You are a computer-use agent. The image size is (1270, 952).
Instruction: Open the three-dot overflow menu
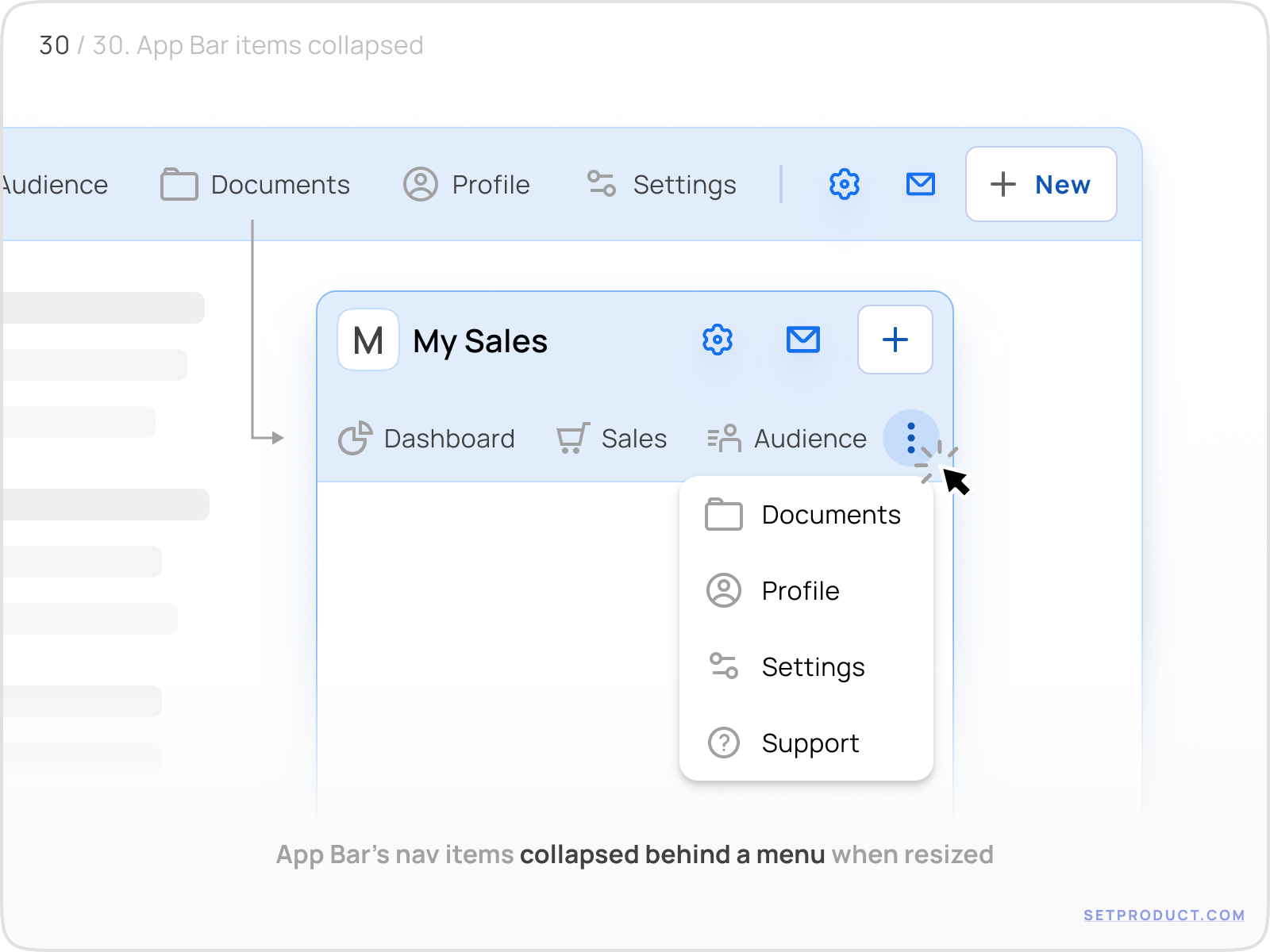[x=910, y=439]
